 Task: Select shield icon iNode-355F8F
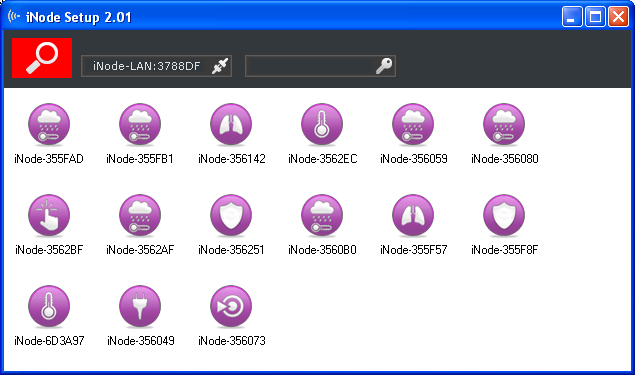click(504, 215)
